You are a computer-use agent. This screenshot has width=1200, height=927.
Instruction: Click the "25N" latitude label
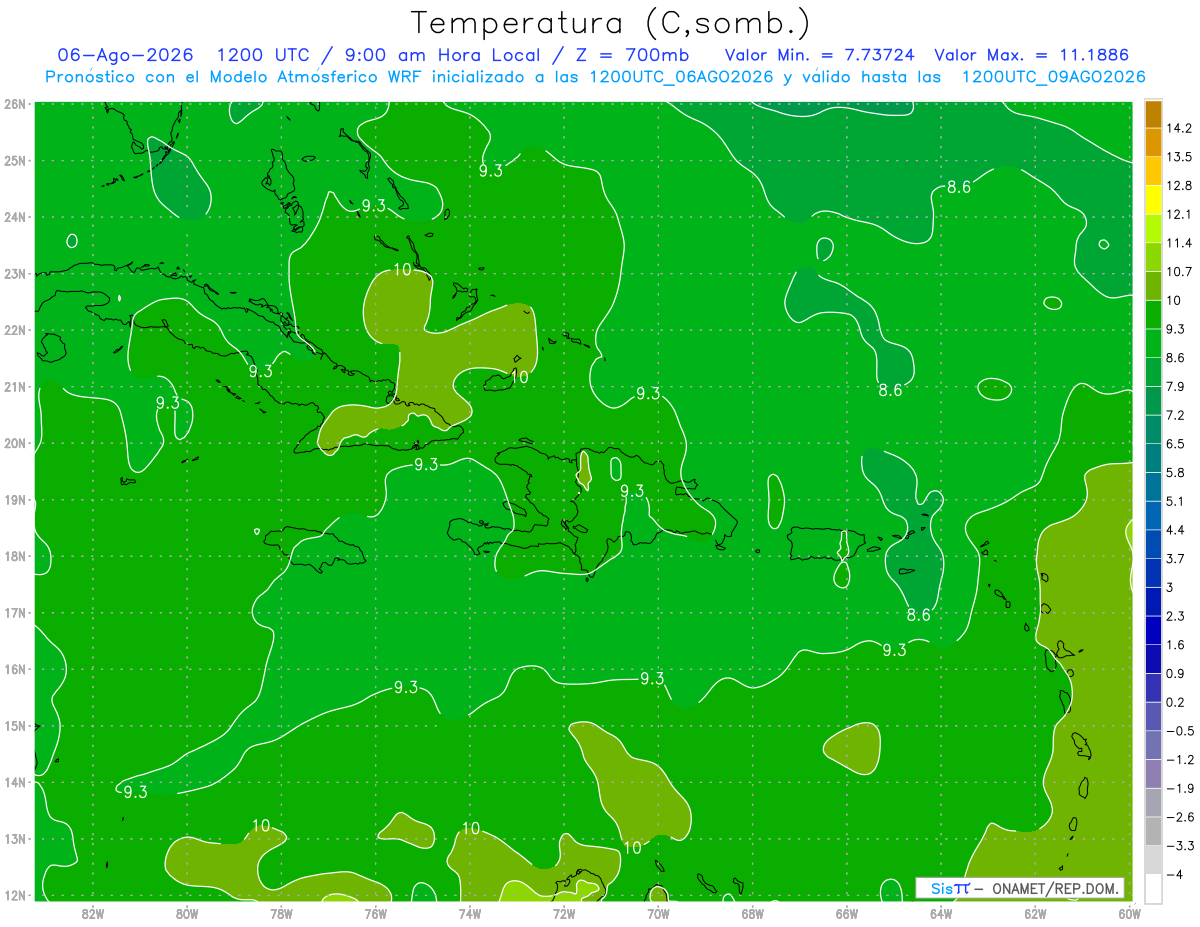(15, 160)
